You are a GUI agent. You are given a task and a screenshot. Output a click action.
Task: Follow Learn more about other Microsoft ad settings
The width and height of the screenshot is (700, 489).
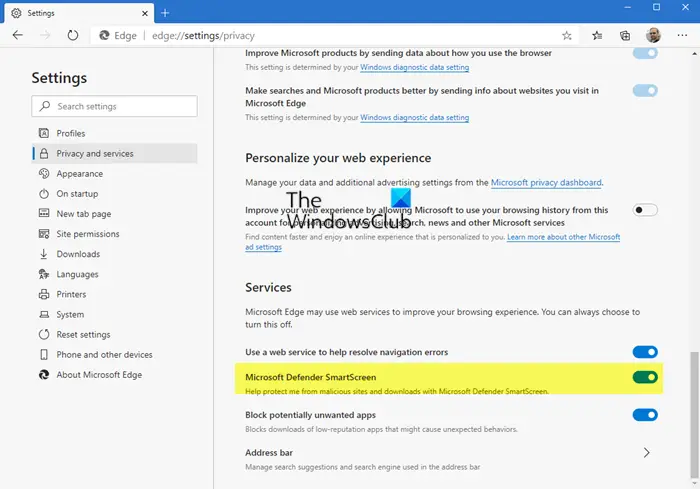(x=433, y=242)
